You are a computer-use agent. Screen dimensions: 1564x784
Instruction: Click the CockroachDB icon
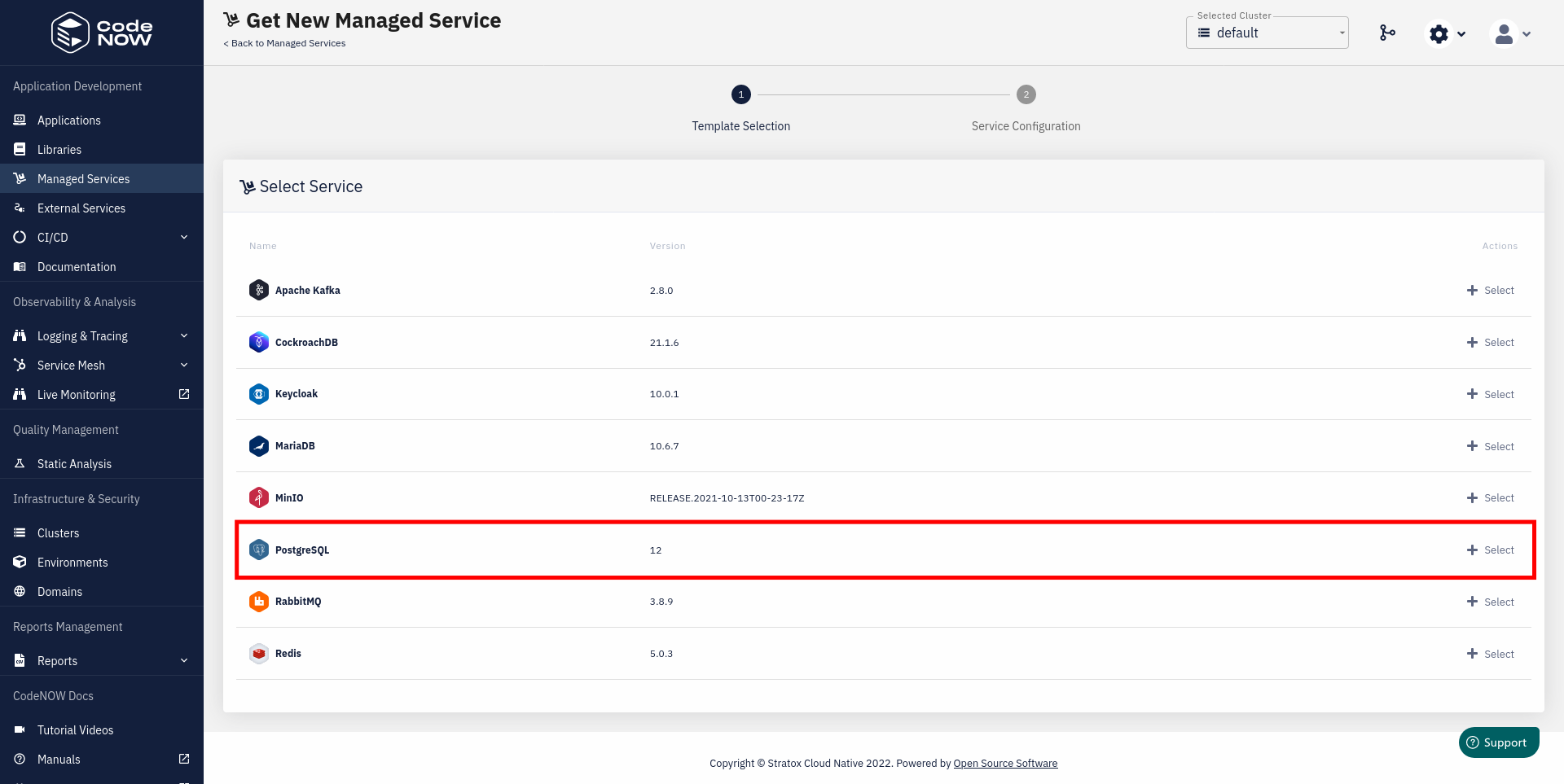pyautogui.click(x=259, y=342)
